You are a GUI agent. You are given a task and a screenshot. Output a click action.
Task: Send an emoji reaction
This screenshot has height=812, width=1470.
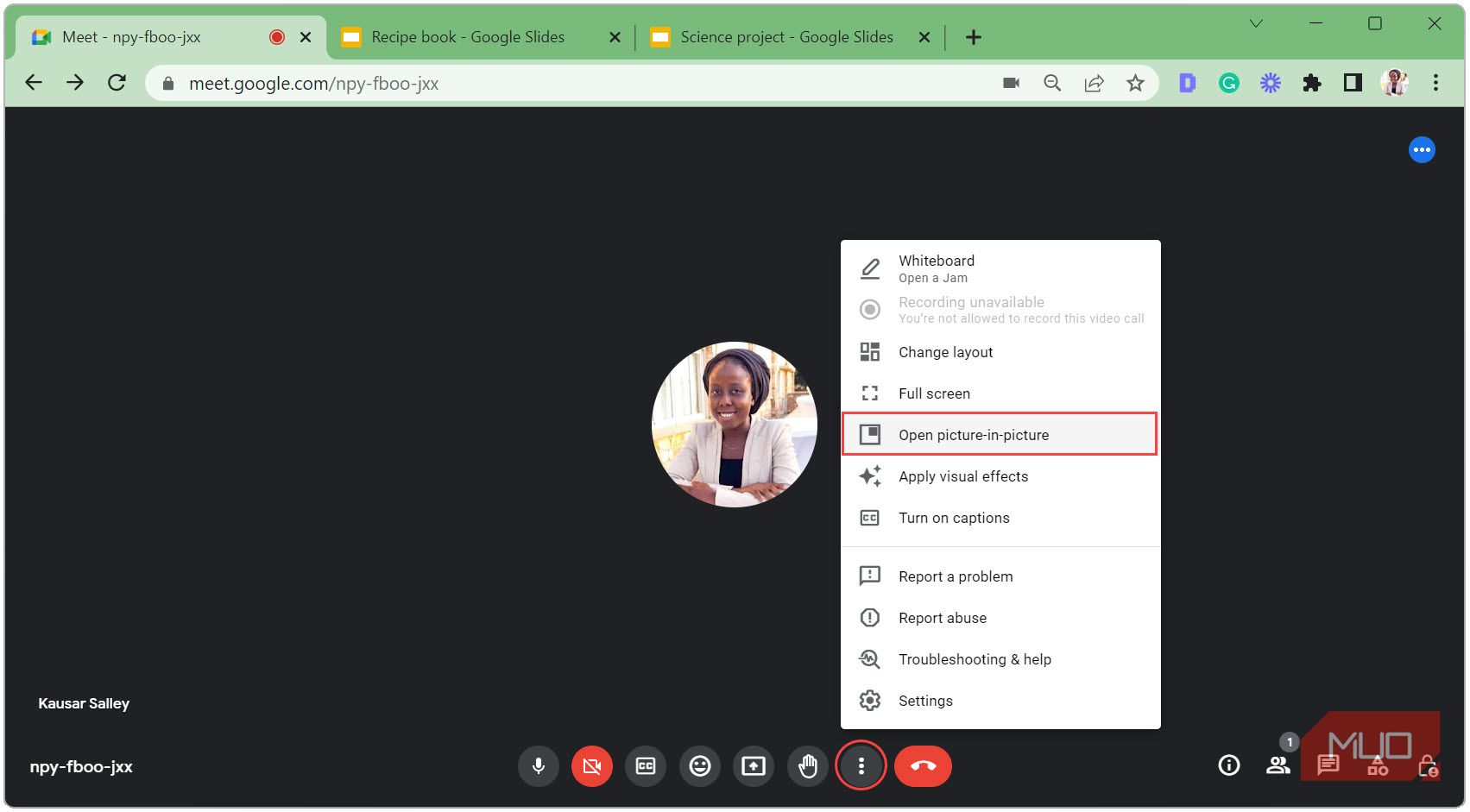click(x=699, y=765)
